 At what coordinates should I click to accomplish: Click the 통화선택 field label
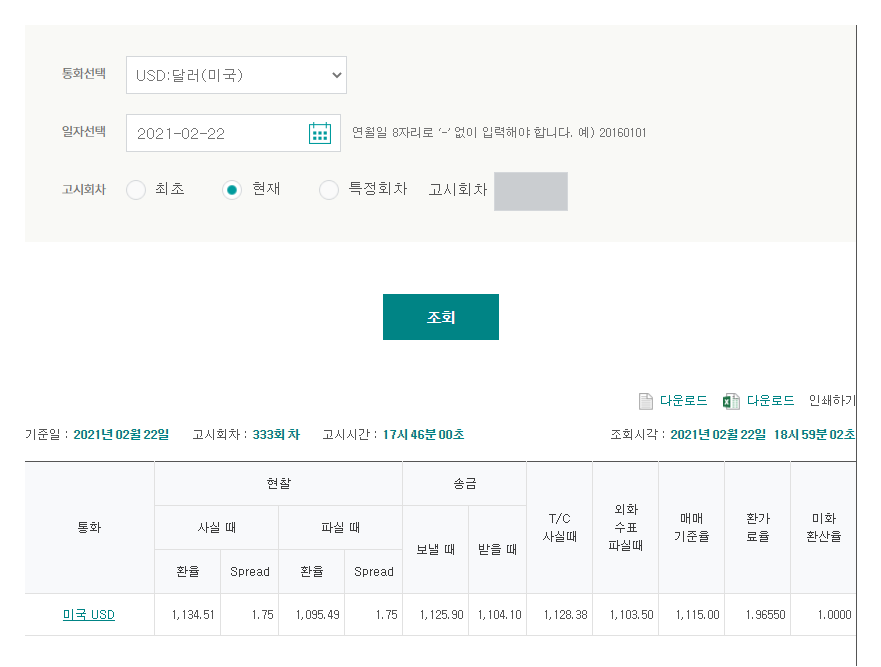tap(84, 74)
